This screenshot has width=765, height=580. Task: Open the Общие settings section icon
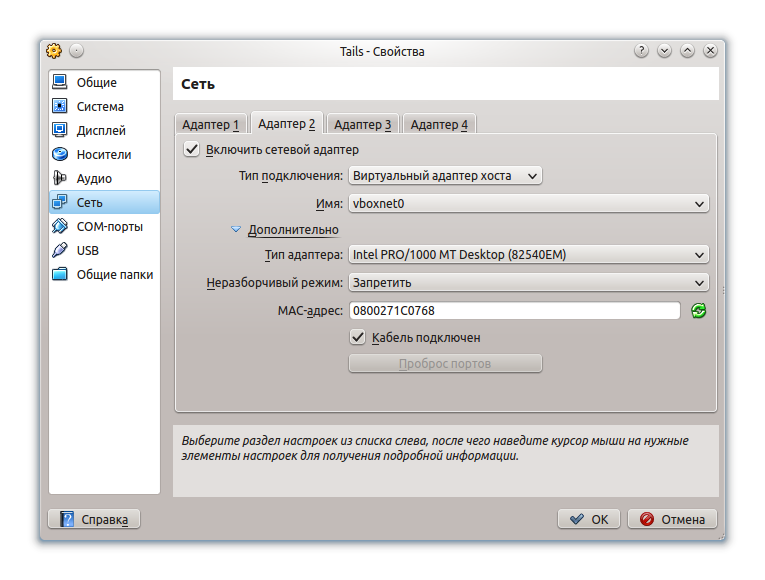click(x=60, y=82)
